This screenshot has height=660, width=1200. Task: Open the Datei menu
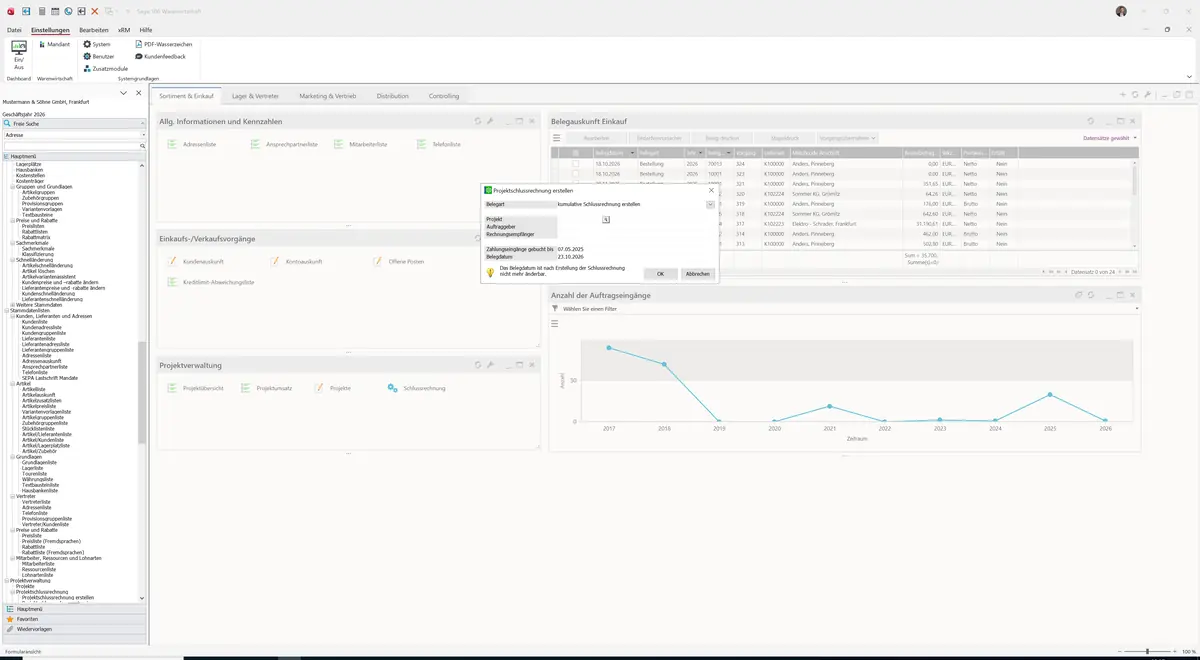[14, 30]
